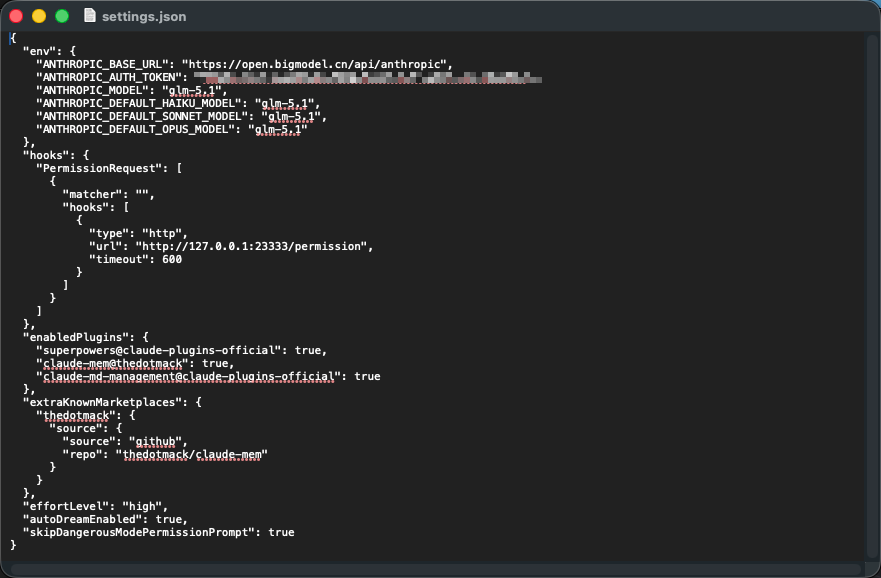Click the blurred ANTHROPIC_AUTH_TOKEN value
The height and width of the screenshot is (578, 881).
pos(368,77)
